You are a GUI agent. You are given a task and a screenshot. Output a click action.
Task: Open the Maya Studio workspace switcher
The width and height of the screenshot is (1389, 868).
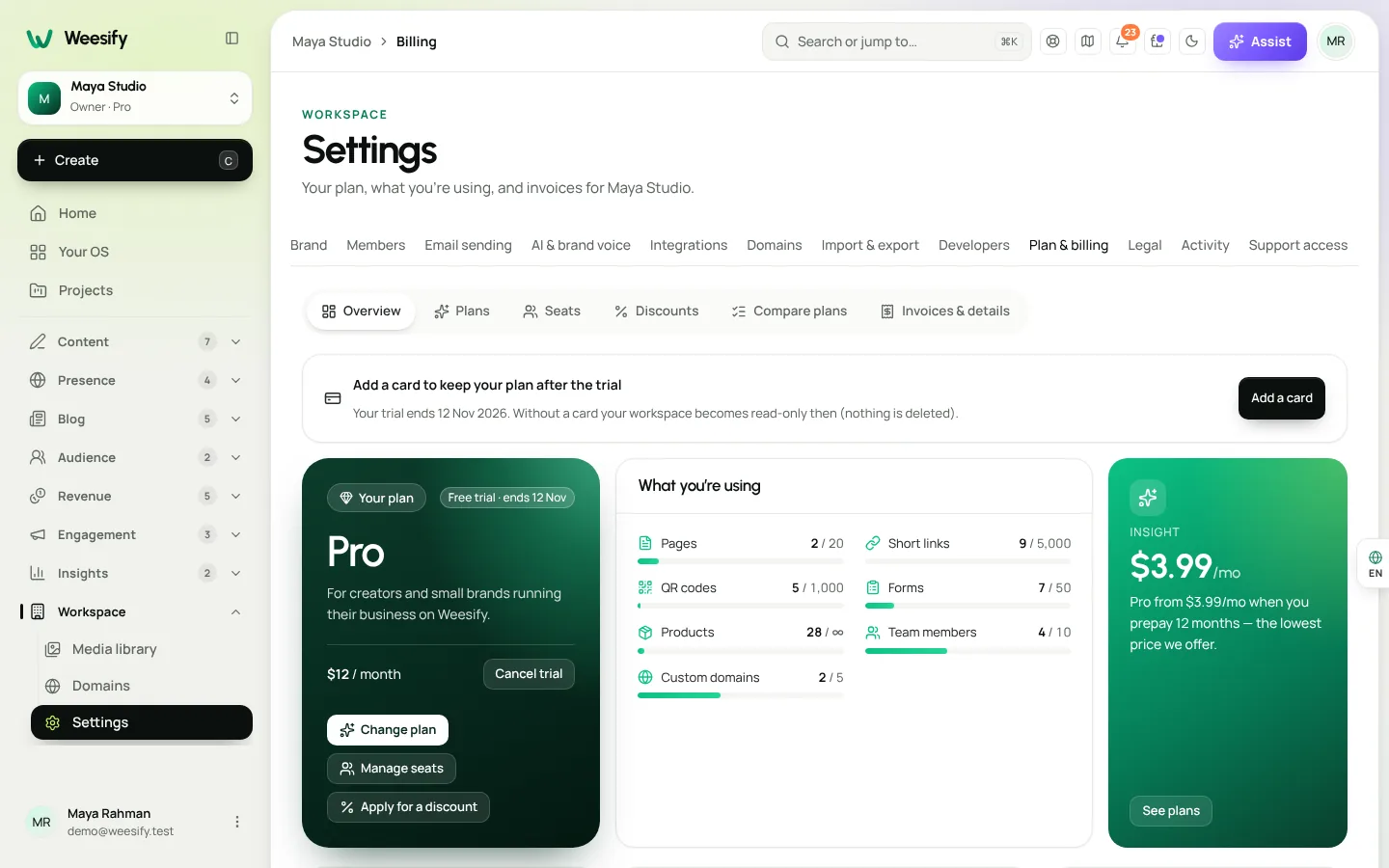(135, 98)
